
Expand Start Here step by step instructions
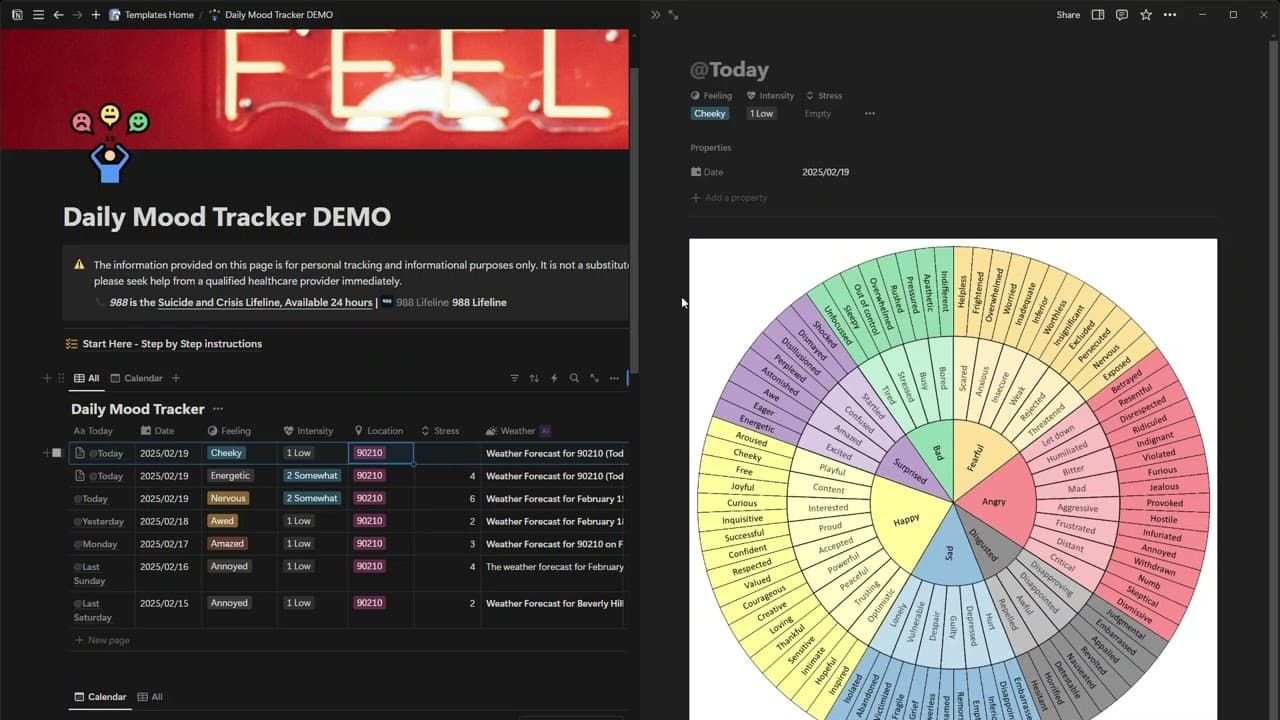coord(172,344)
